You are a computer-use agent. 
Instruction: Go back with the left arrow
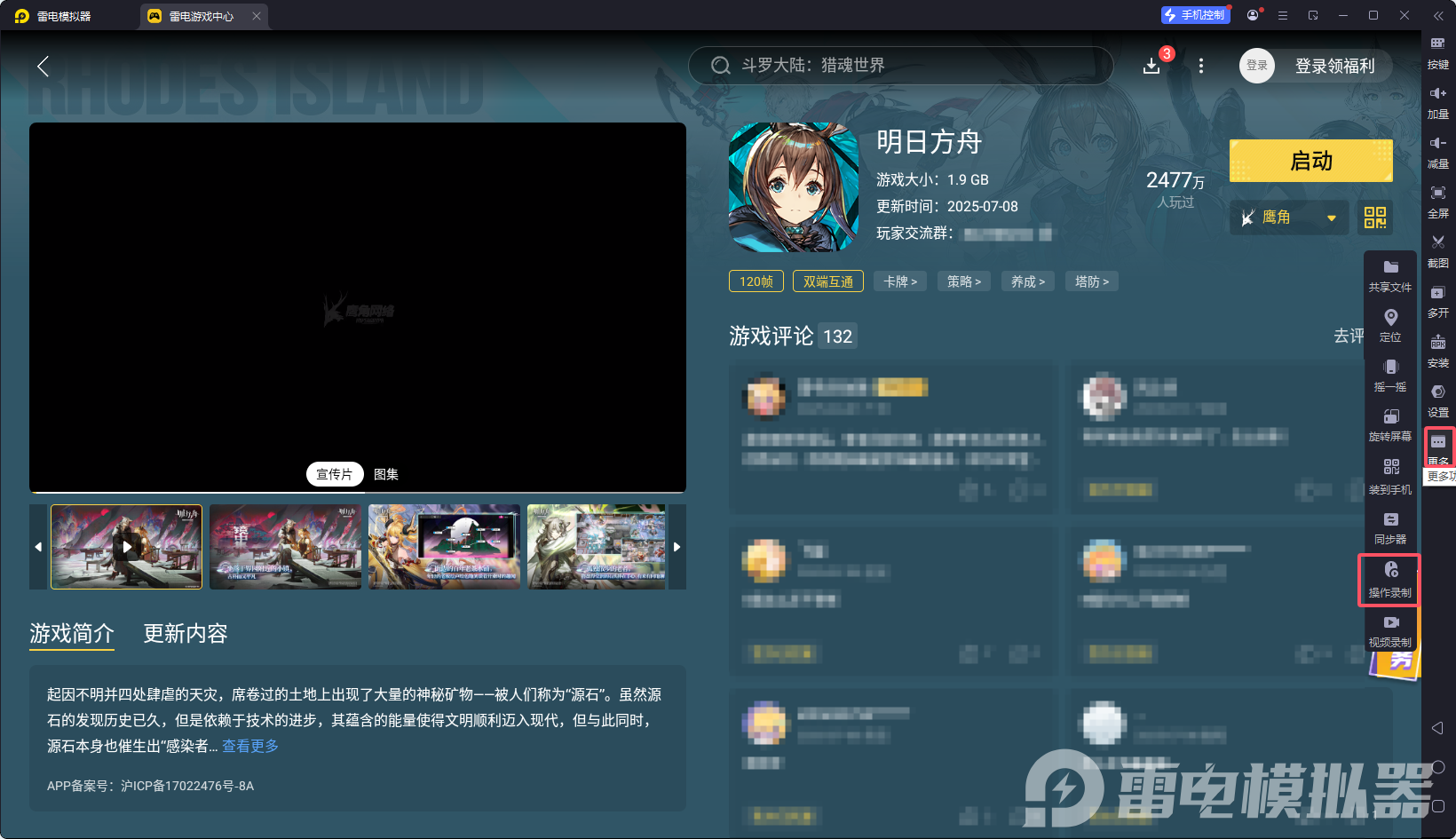[43, 66]
